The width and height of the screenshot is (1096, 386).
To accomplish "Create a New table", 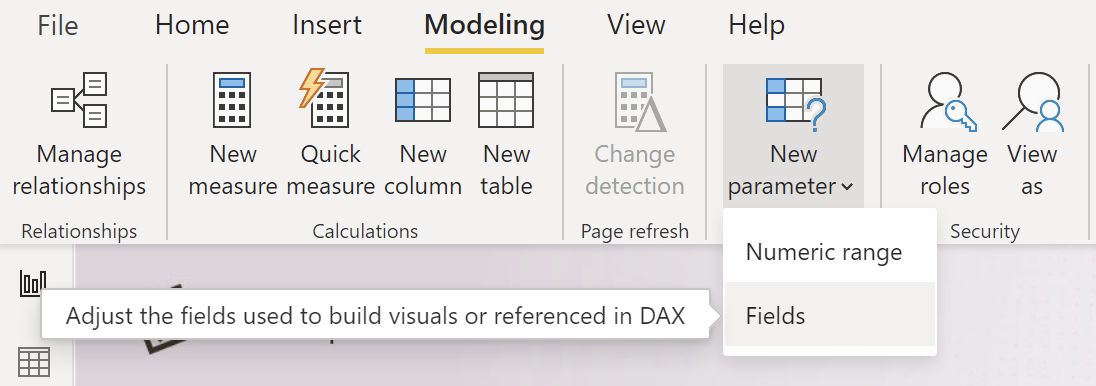I will [506, 134].
